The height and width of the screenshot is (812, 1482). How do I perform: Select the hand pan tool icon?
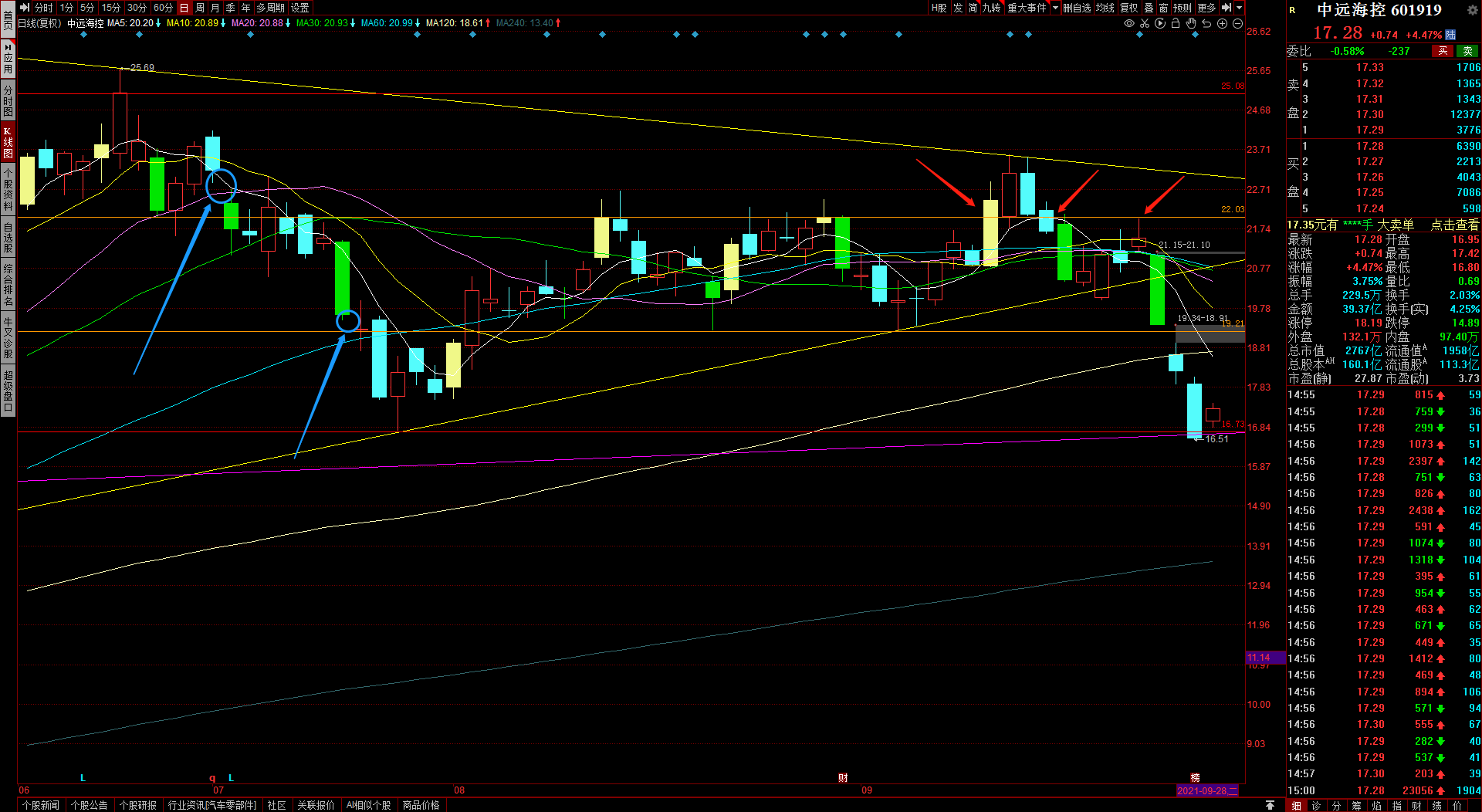(1191, 23)
